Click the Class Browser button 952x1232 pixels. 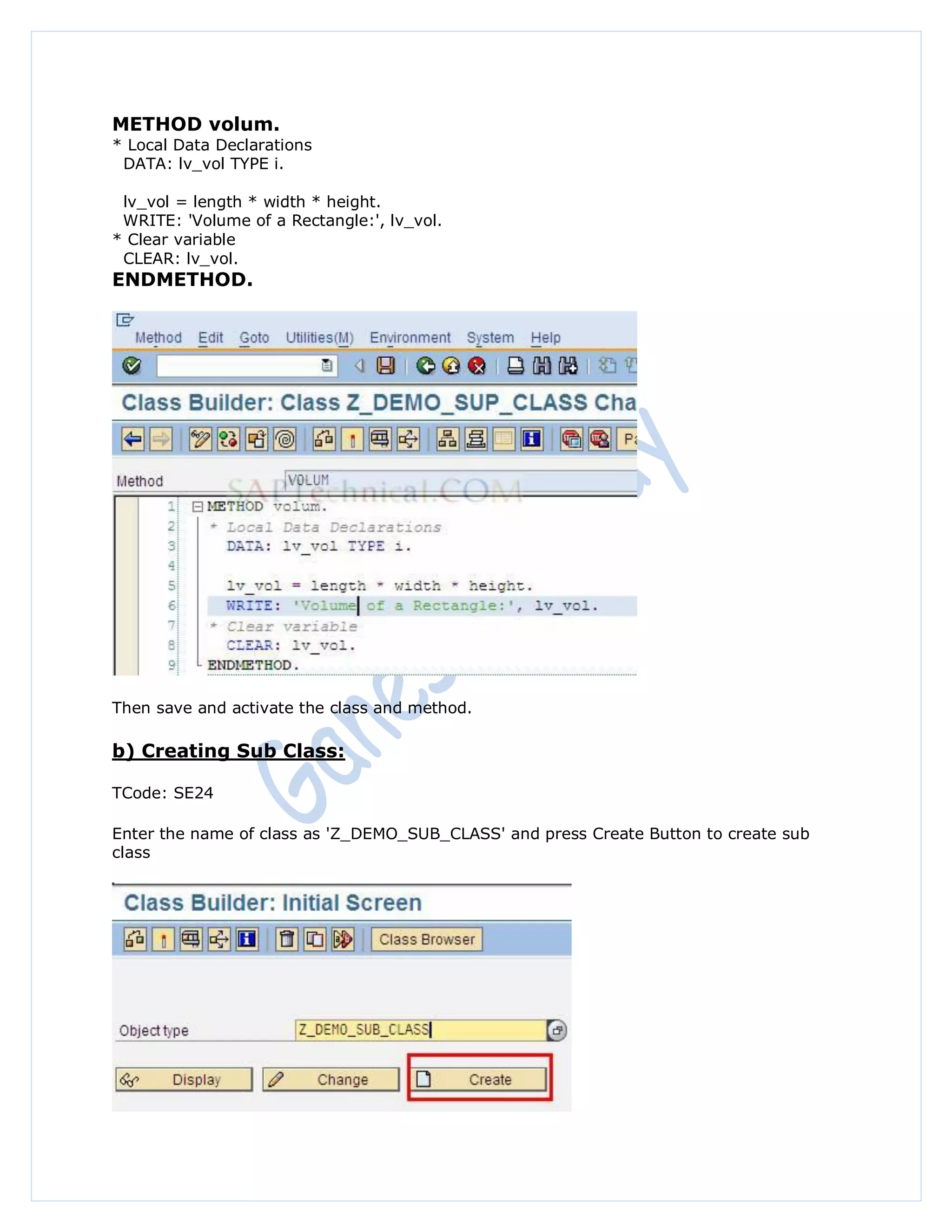[427, 939]
